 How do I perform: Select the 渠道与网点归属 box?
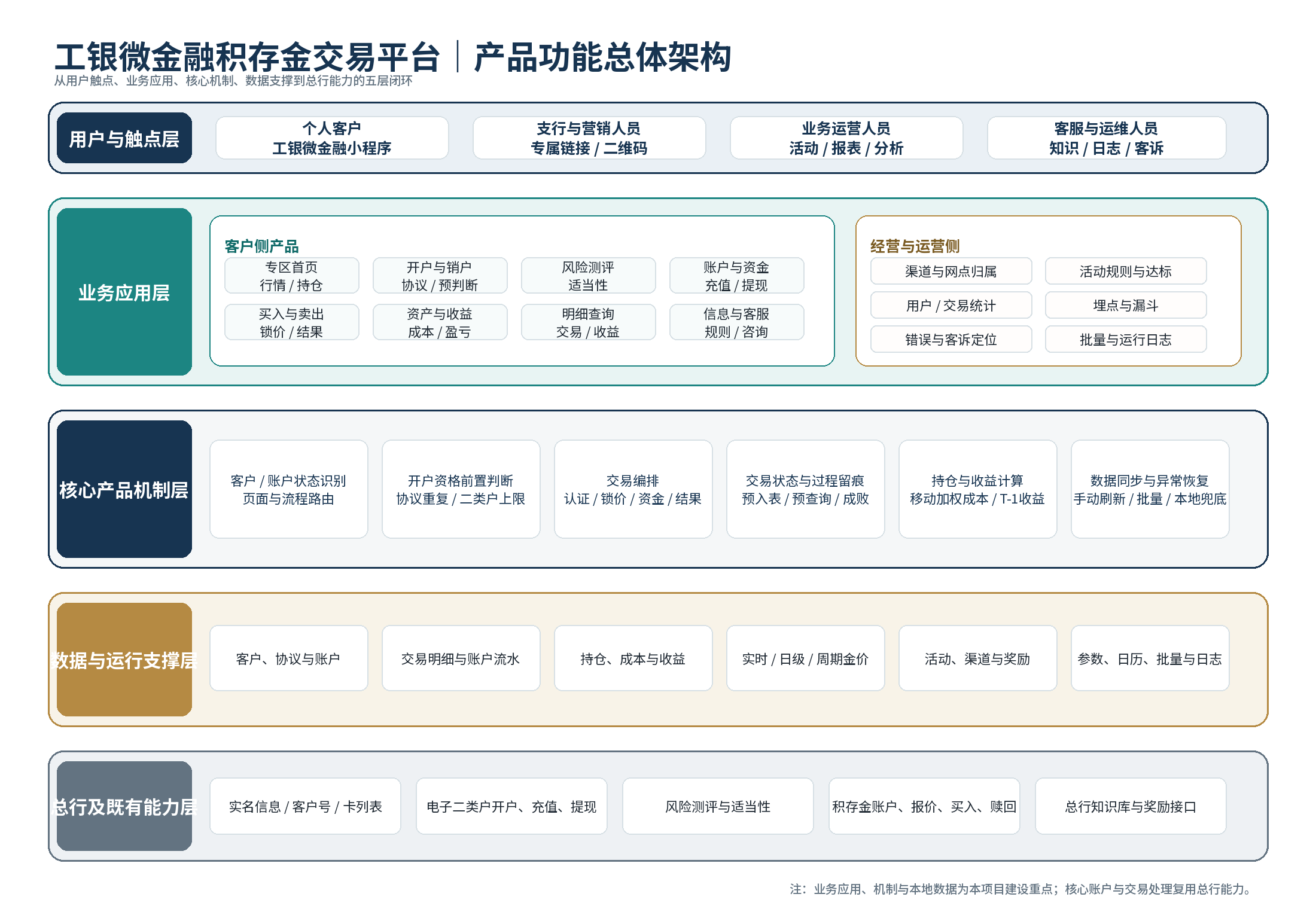point(951,271)
